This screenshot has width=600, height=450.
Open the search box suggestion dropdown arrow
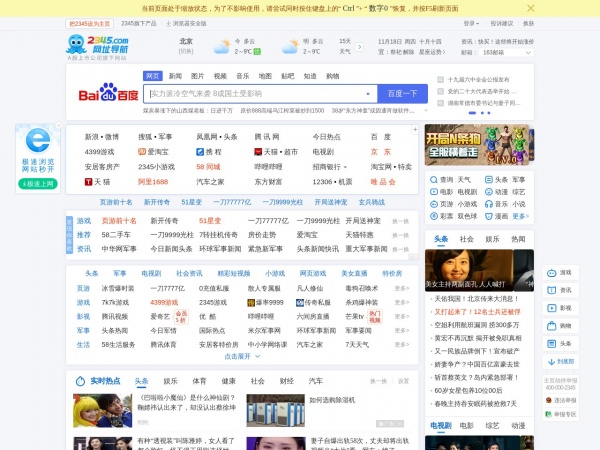pos(368,94)
